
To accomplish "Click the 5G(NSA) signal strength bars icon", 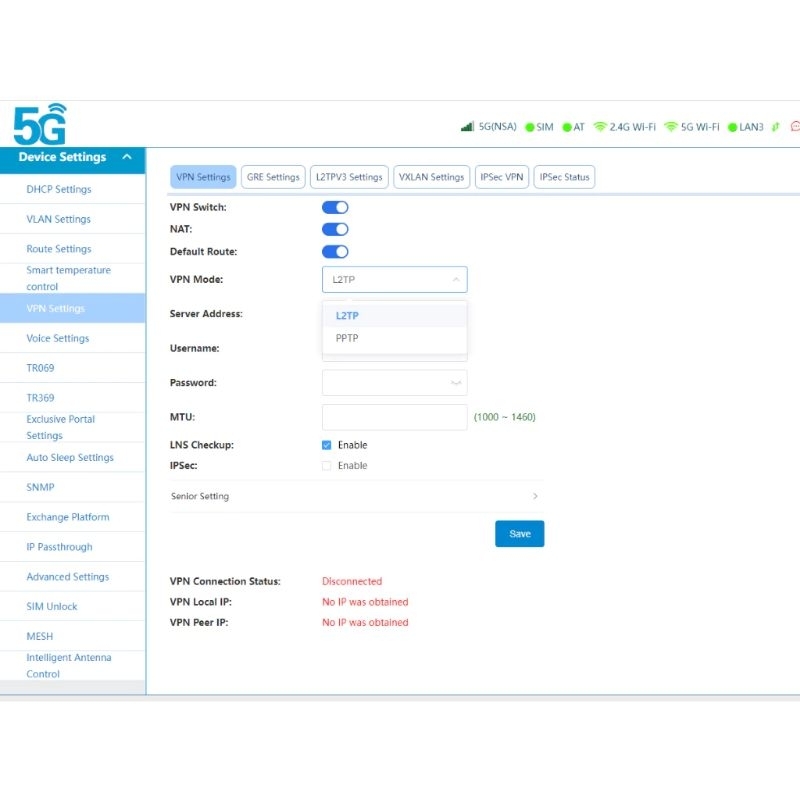I will click(x=467, y=127).
